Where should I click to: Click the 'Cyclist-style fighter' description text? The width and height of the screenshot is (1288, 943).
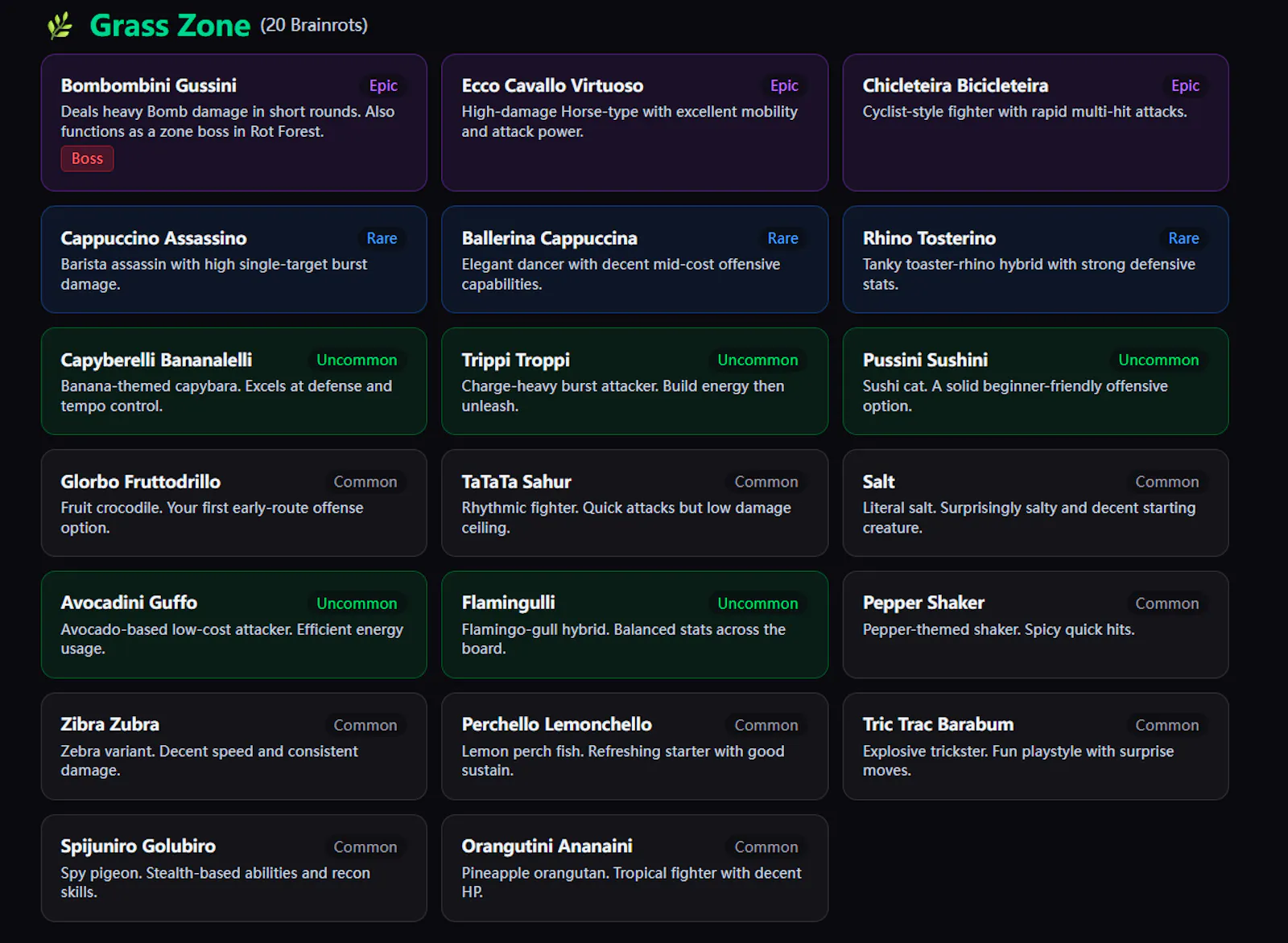[x=1025, y=112]
